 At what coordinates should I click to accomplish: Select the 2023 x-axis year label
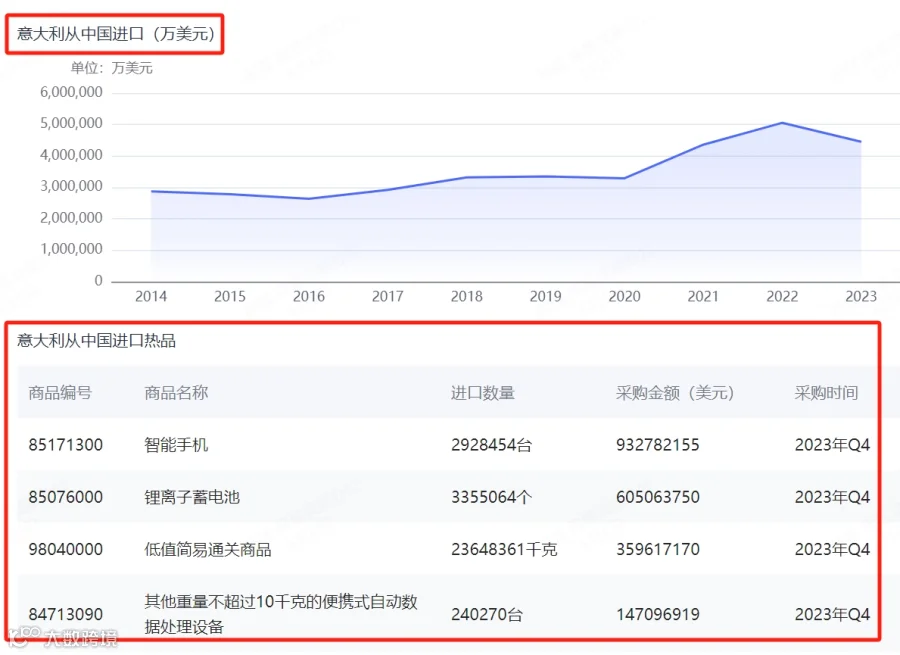pyautogui.click(x=861, y=296)
